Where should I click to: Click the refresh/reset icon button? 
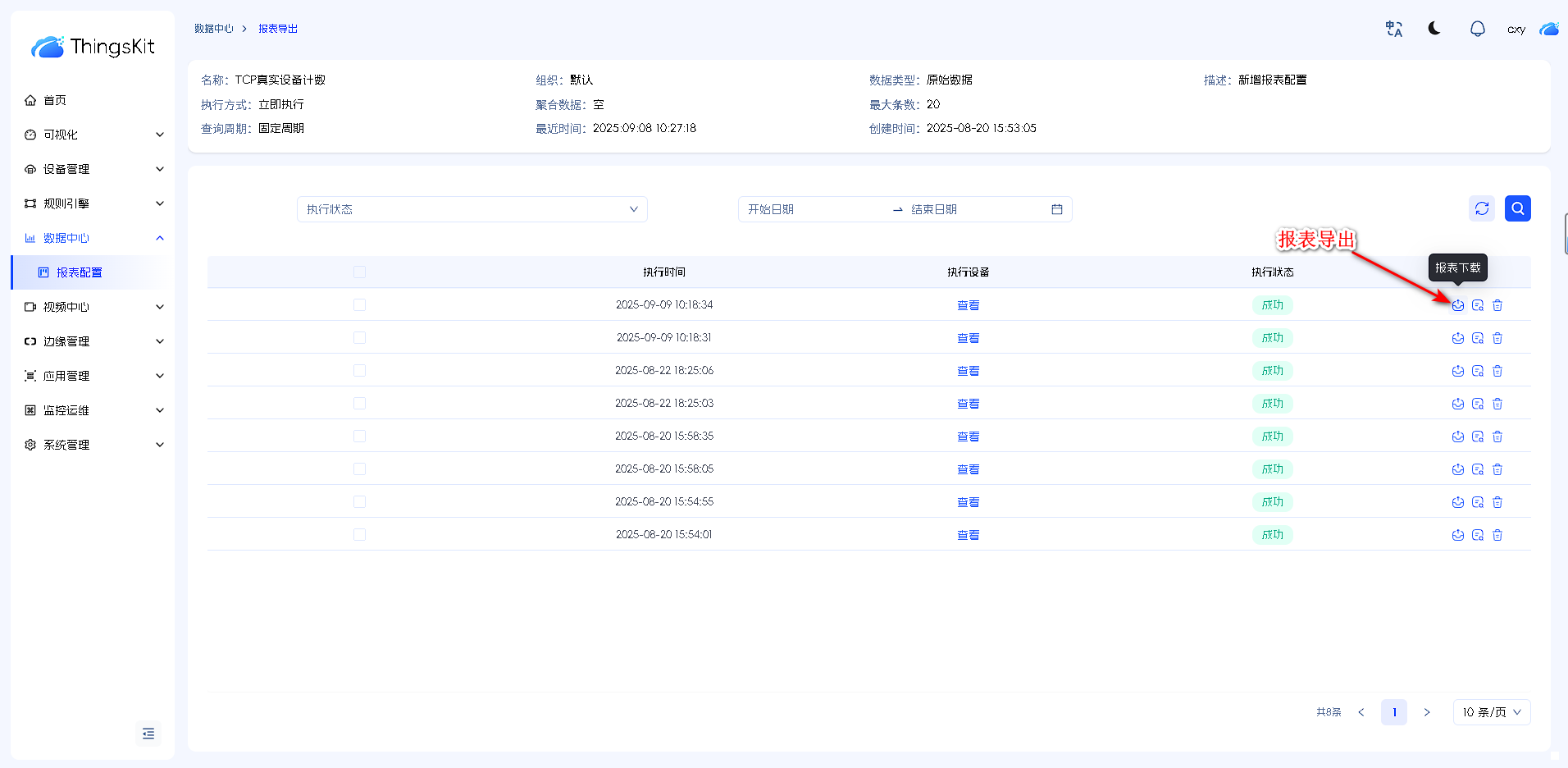click(1481, 208)
